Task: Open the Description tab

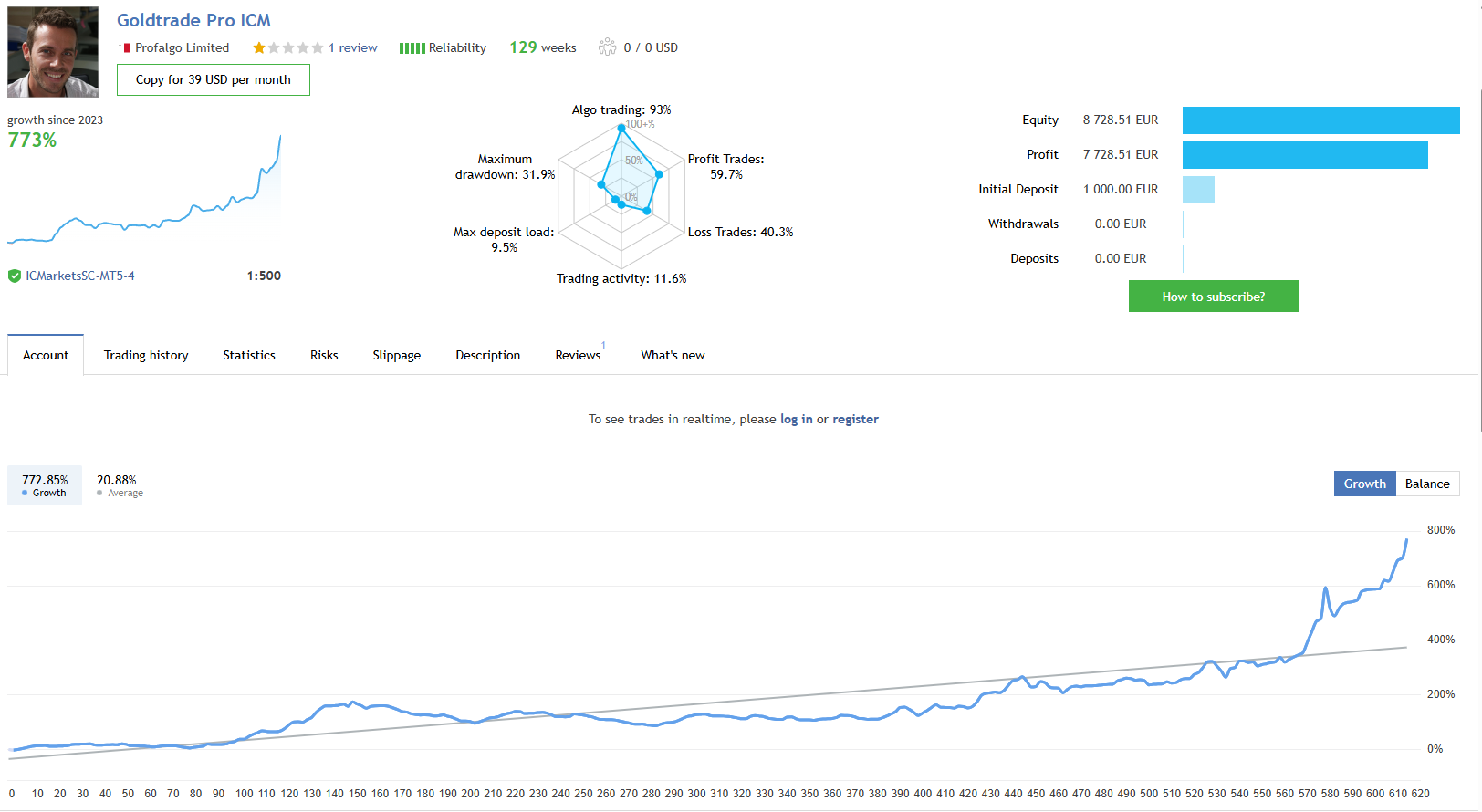Action: [x=488, y=355]
